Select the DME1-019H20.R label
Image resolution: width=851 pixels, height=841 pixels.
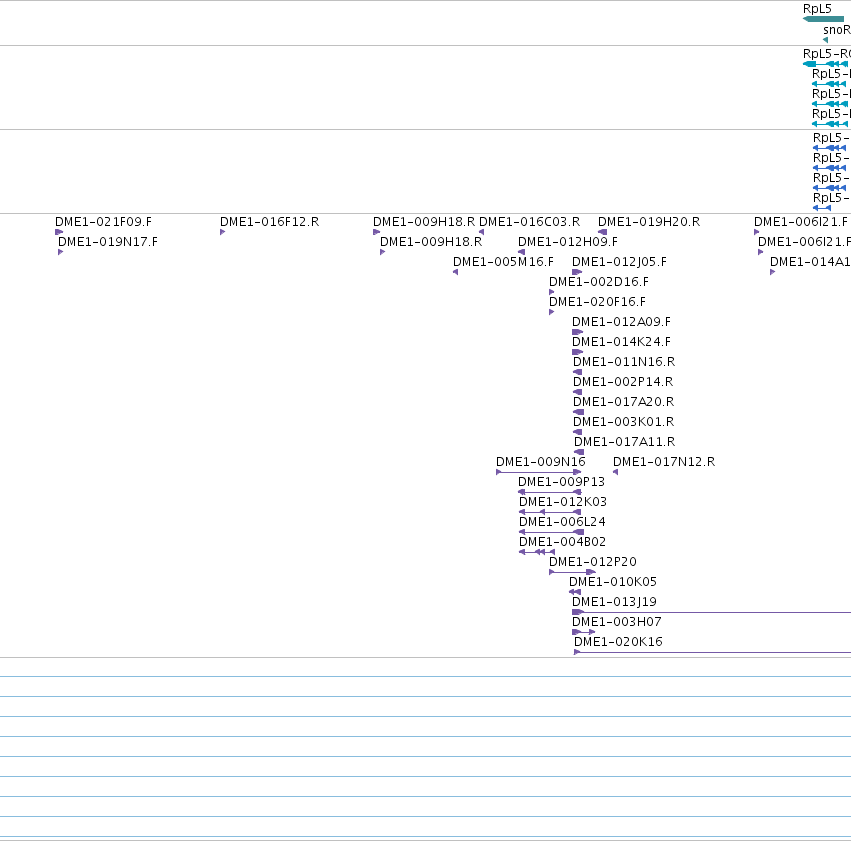coord(649,222)
